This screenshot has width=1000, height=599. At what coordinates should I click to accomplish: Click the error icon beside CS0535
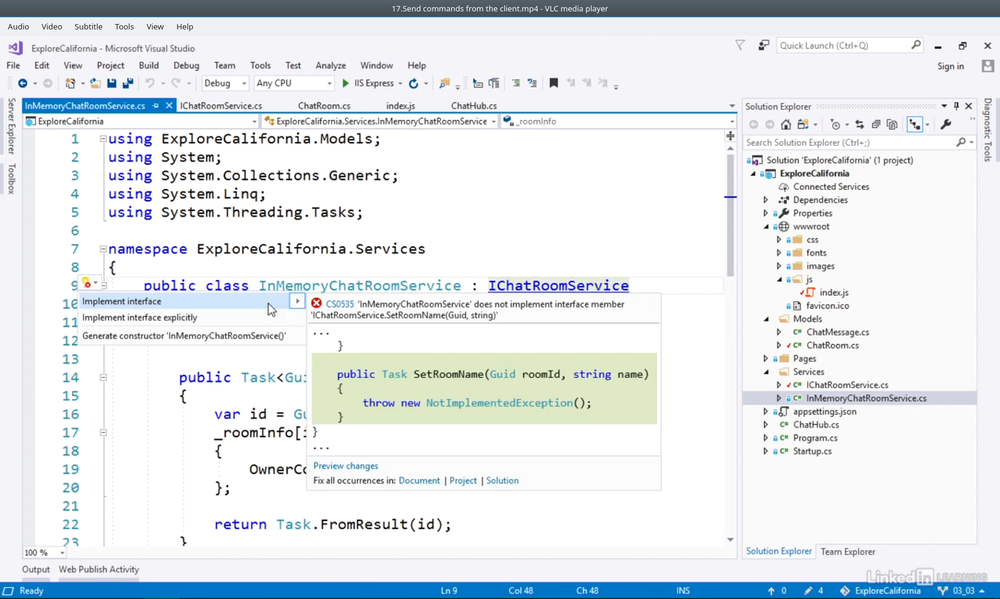316,304
